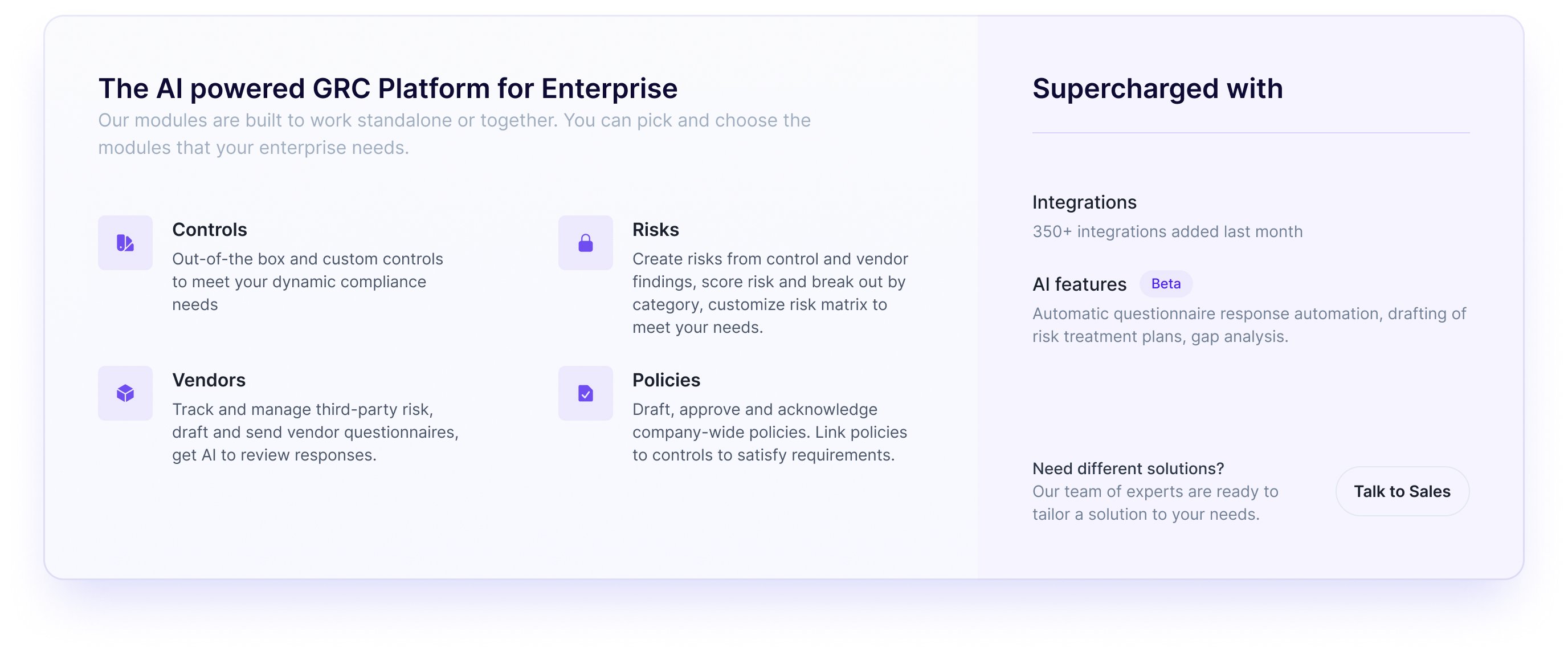Select the Policies module heading
This screenshot has height=652, width=1568.
(666, 380)
